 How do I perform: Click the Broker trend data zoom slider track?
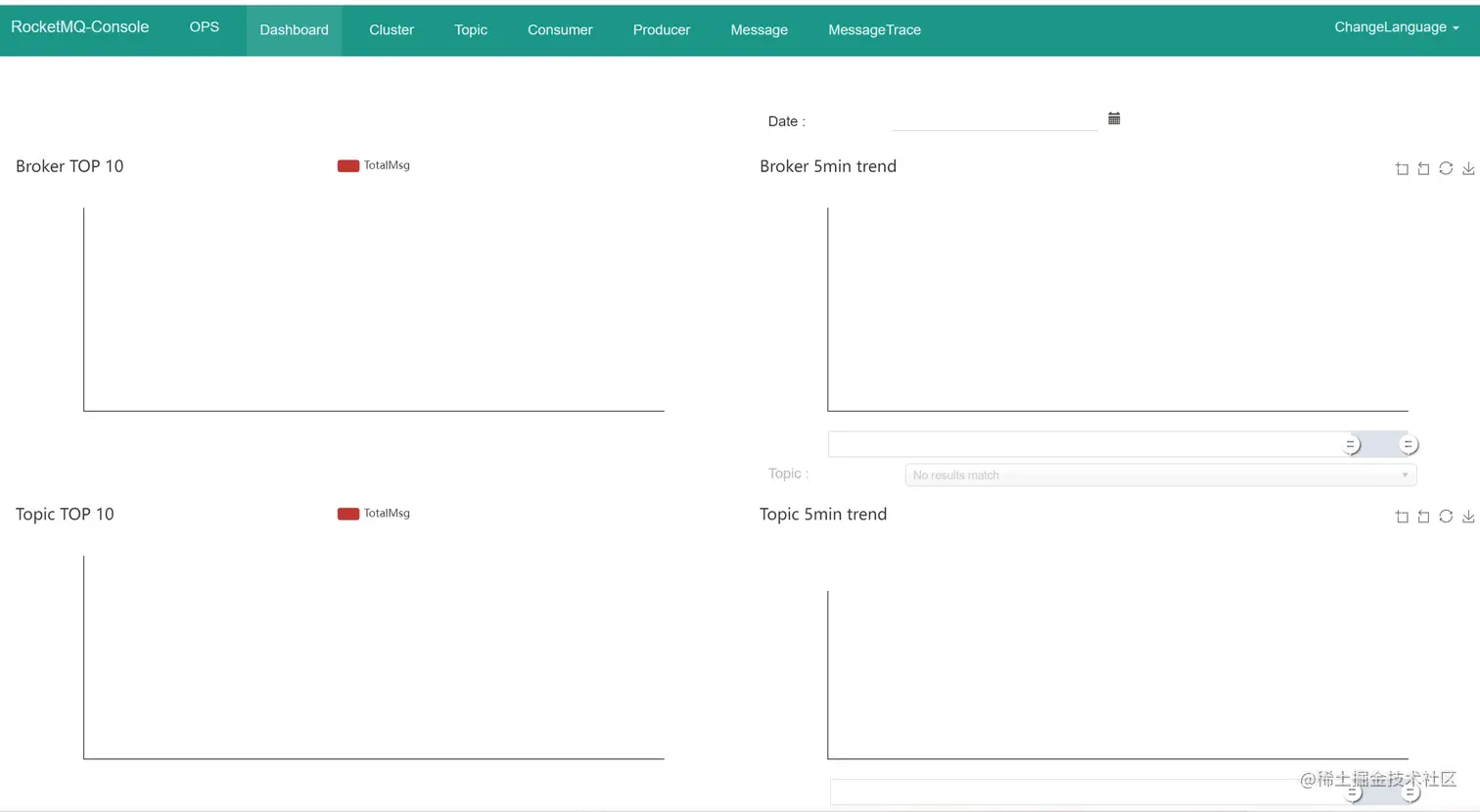pyautogui.click(x=1118, y=444)
